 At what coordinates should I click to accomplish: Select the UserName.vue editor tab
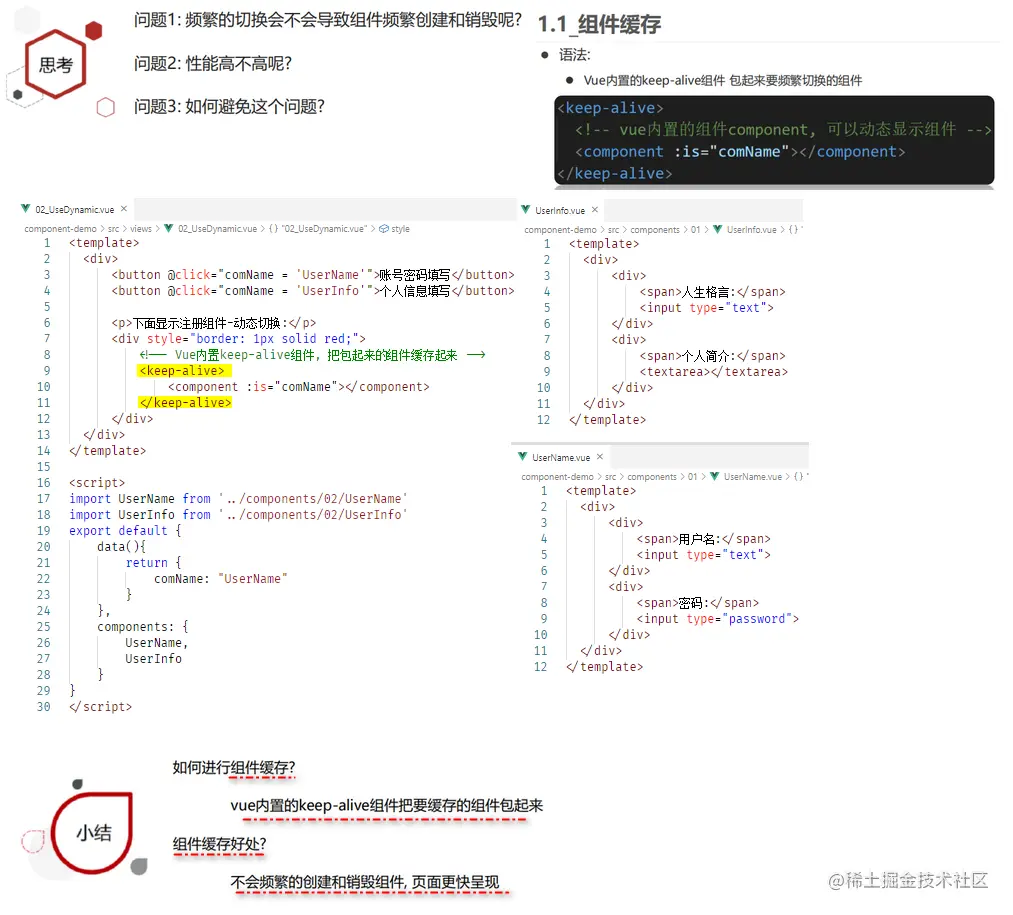click(561, 457)
